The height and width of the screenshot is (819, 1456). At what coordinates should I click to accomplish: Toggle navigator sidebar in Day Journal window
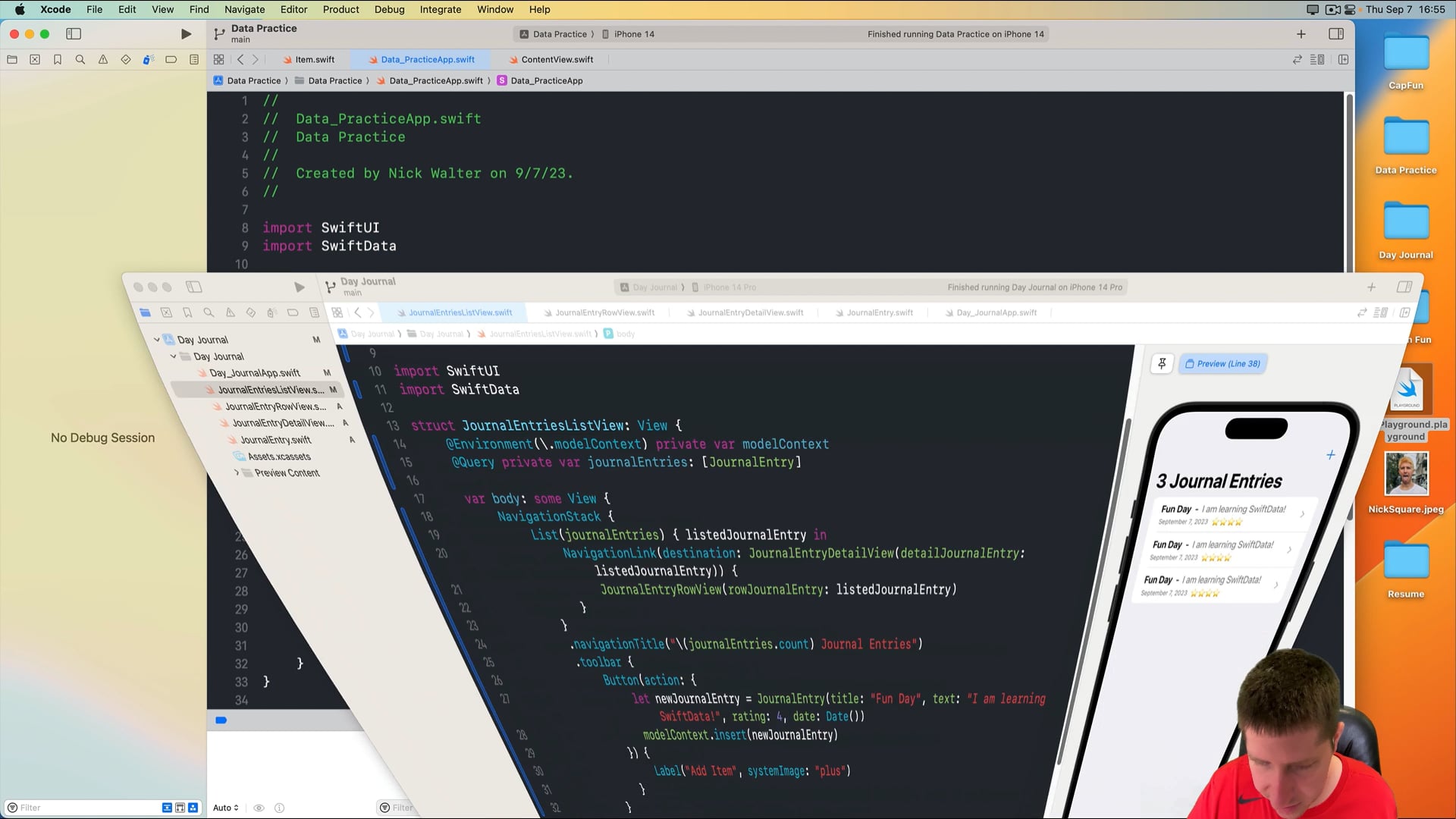194,287
